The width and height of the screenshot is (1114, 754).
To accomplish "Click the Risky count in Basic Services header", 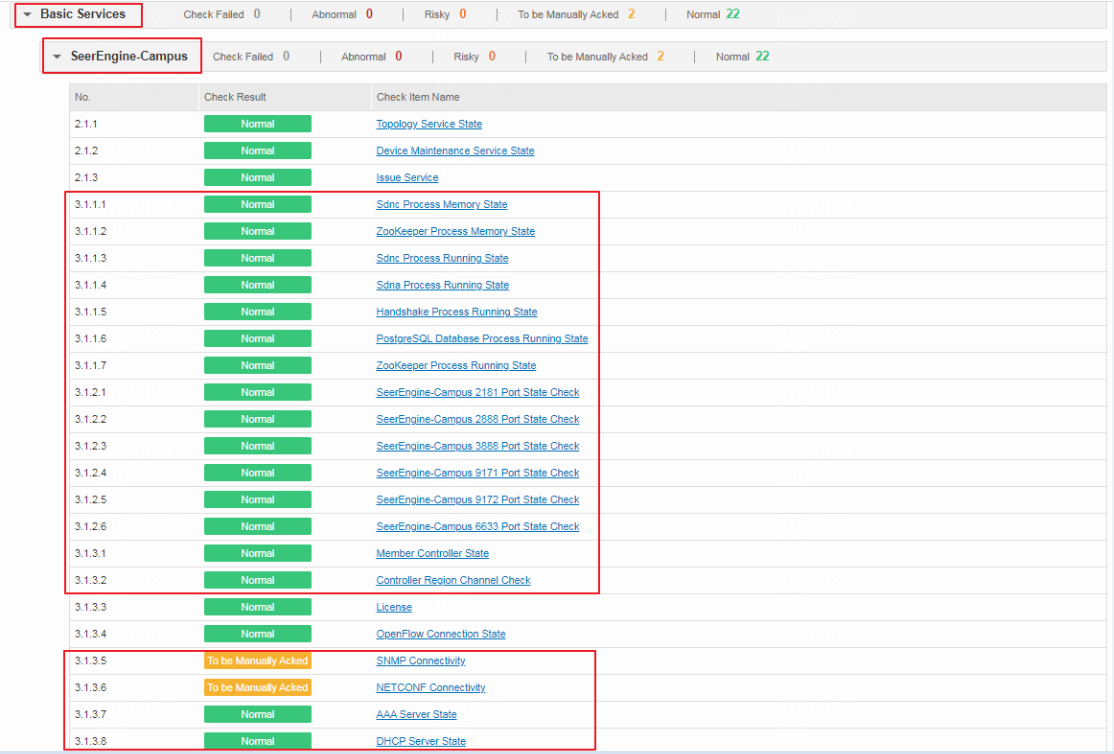I will click(x=463, y=14).
